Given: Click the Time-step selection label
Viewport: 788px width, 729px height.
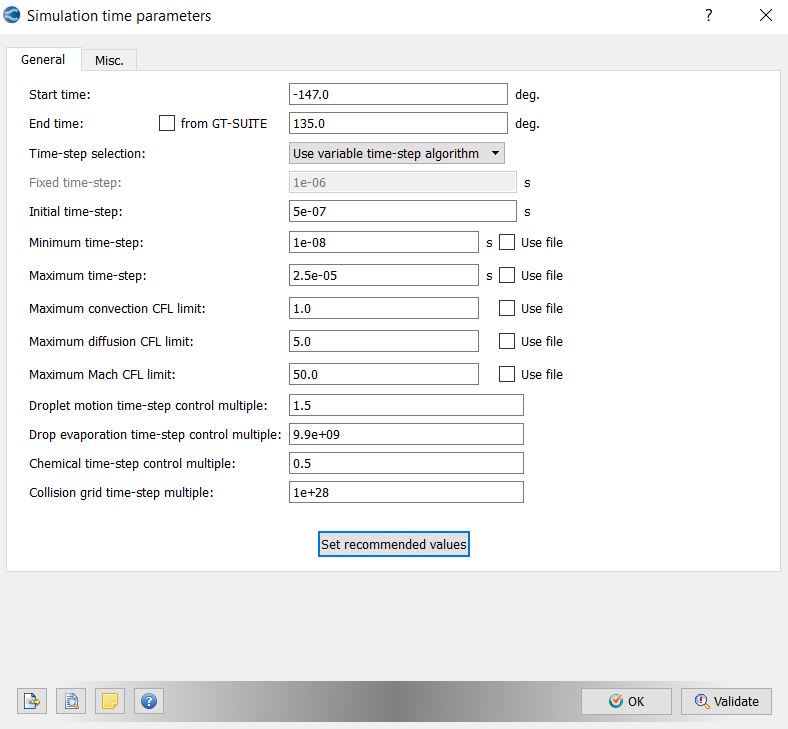Looking at the screenshot, I should pos(87,153).
